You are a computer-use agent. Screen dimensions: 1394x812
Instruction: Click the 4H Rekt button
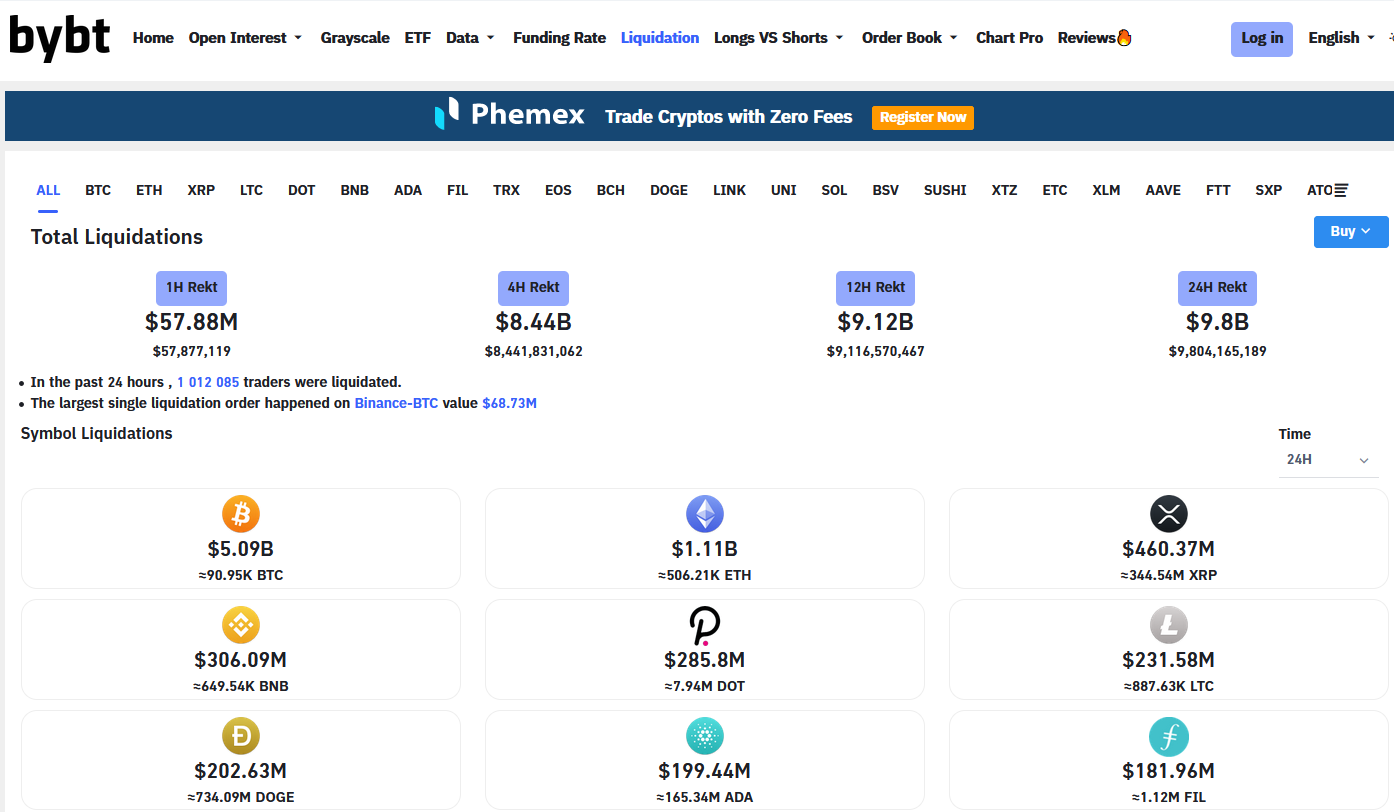(x=534, y=288)
